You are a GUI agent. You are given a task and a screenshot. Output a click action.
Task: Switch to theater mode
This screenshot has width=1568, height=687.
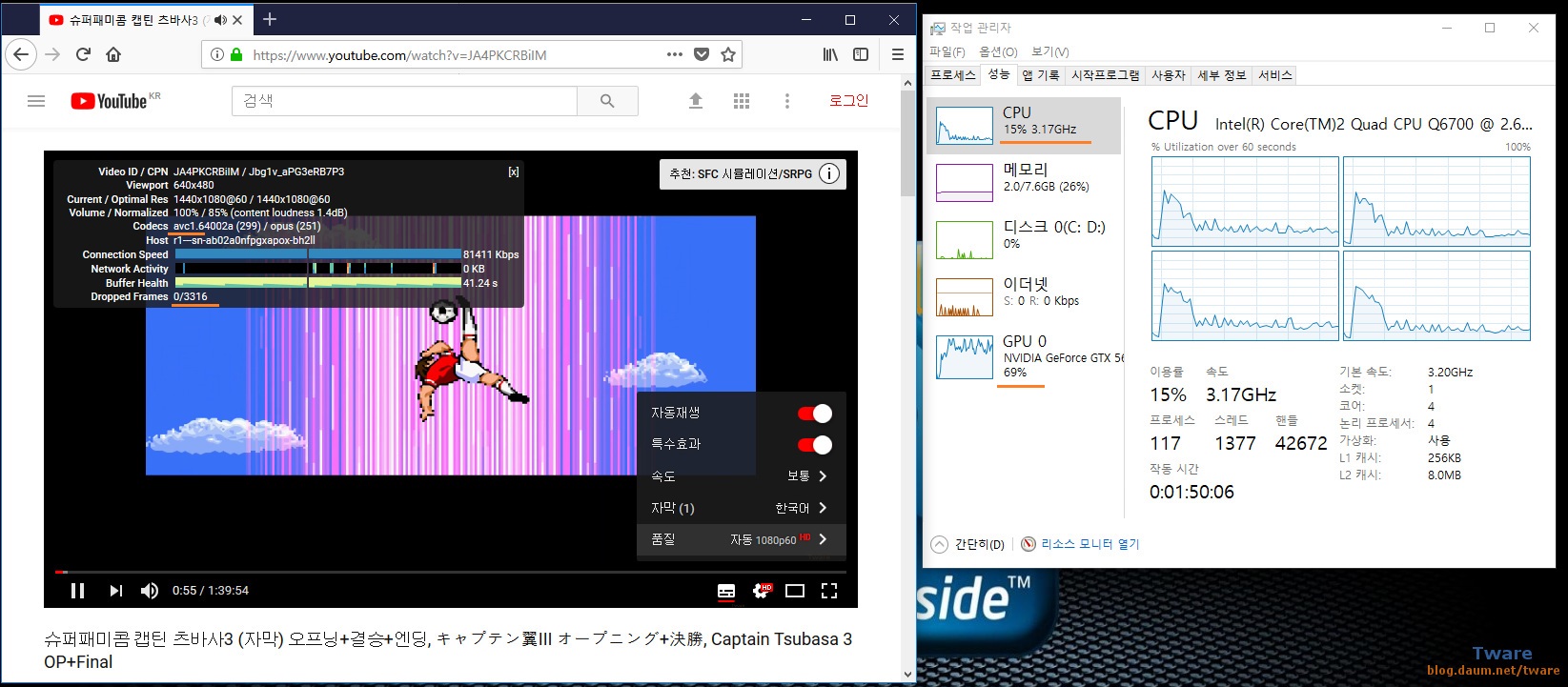point(795,591)
